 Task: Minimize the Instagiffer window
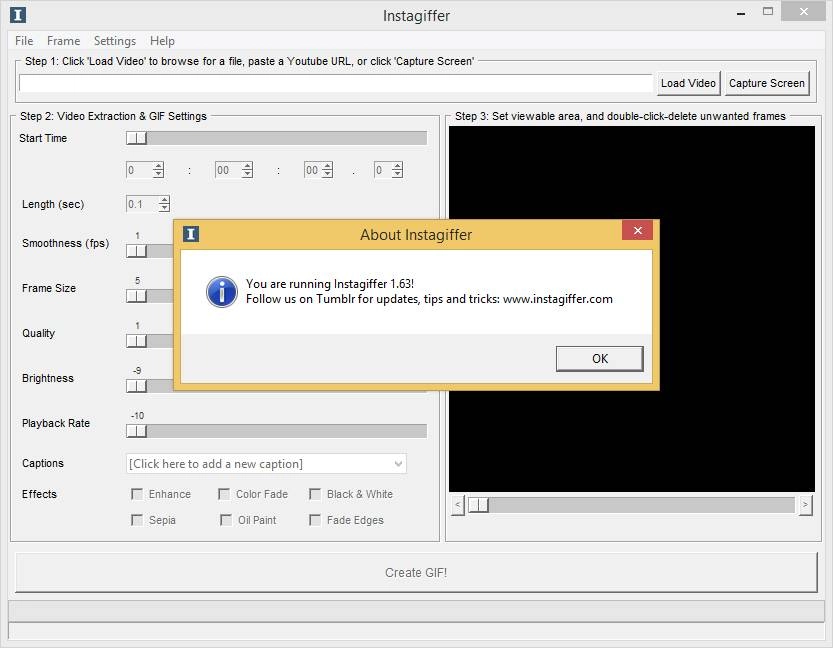(741, 13)
